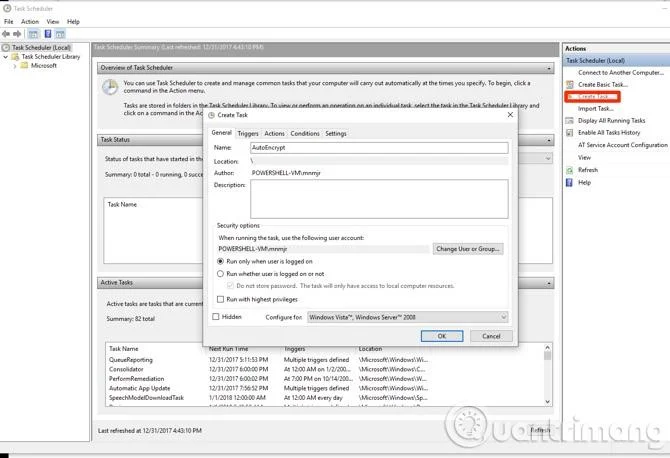This screenshot has height=458, width=670.
Task: Select QueueReporting task row
Action: click(268, 360)
